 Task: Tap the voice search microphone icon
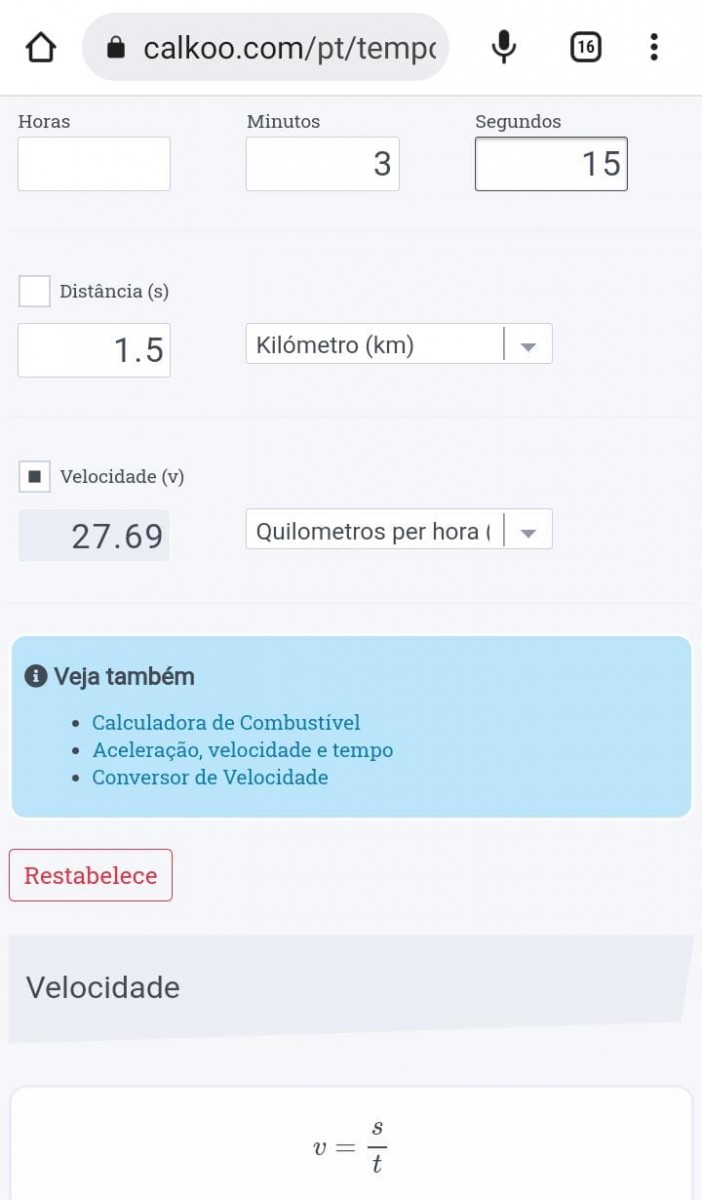pyautogui.click(x=504, y=47)
